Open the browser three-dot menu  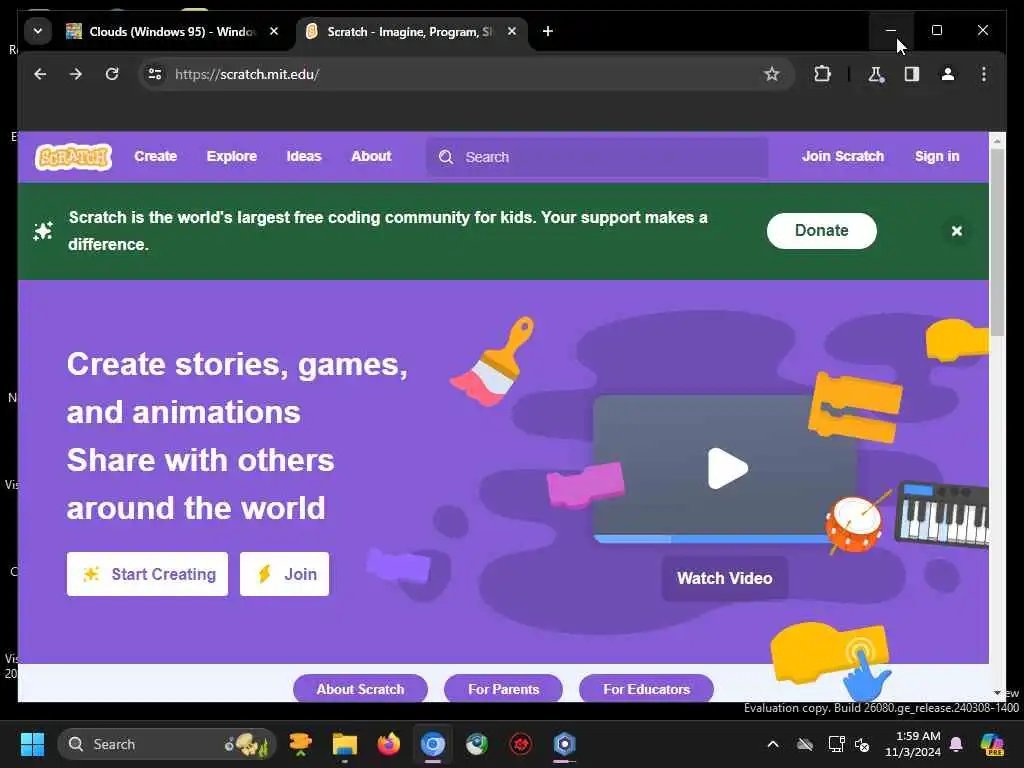tap(984, 74)
